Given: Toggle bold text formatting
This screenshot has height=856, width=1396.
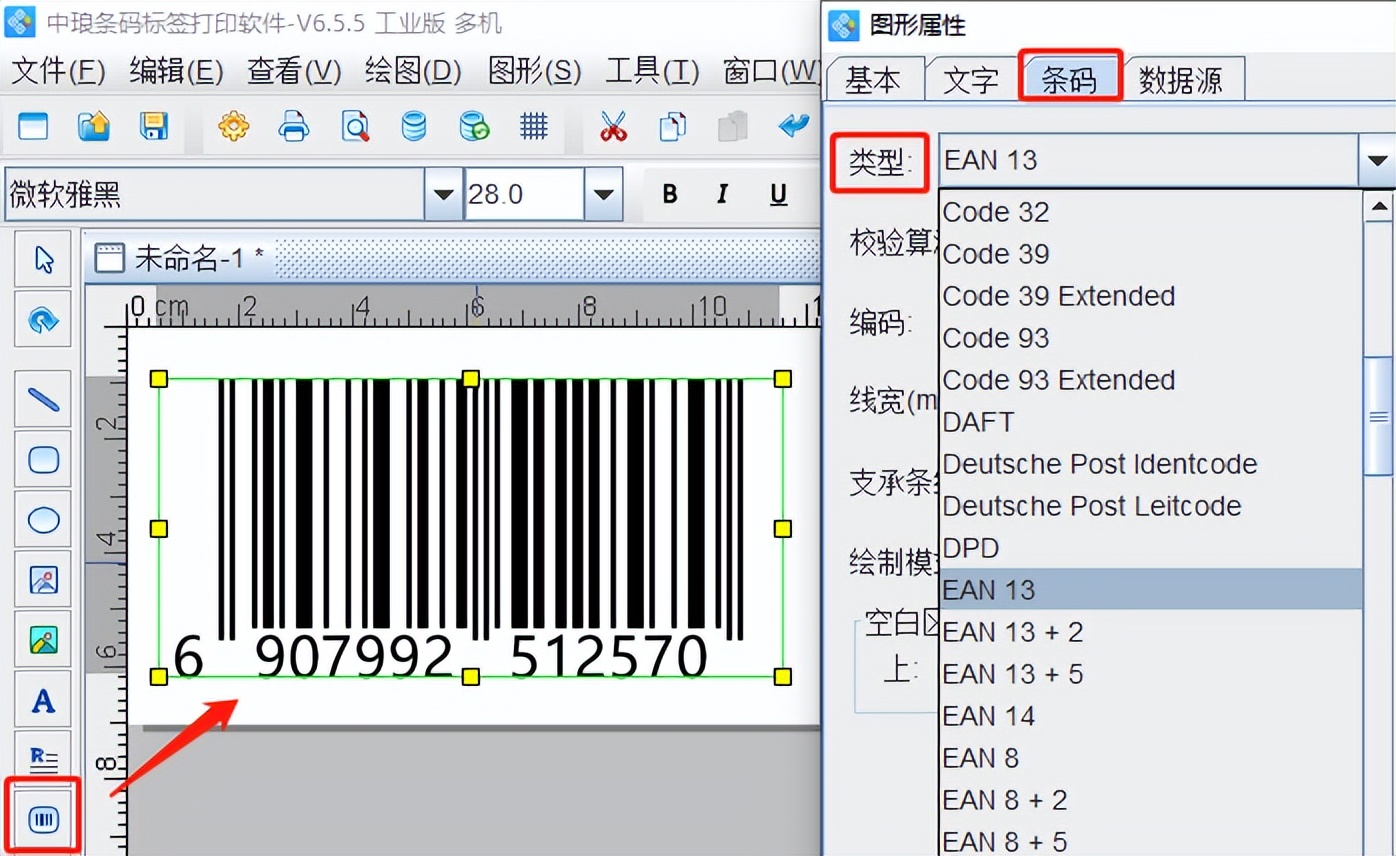Looking at the screenshot, I should point(670,194).
